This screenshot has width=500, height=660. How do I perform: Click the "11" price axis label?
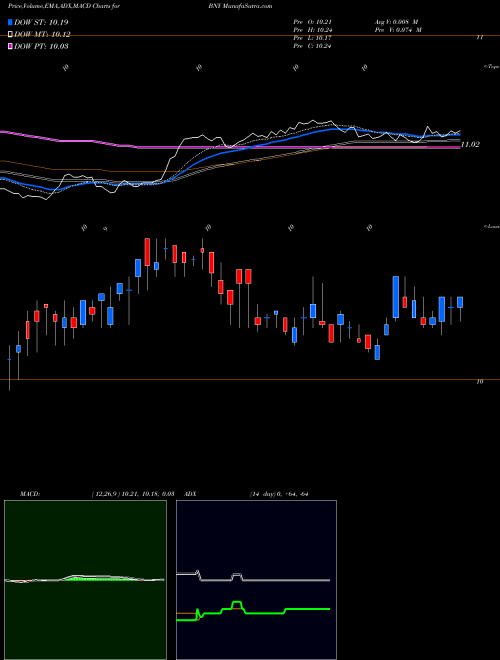[x=479, y=37]
